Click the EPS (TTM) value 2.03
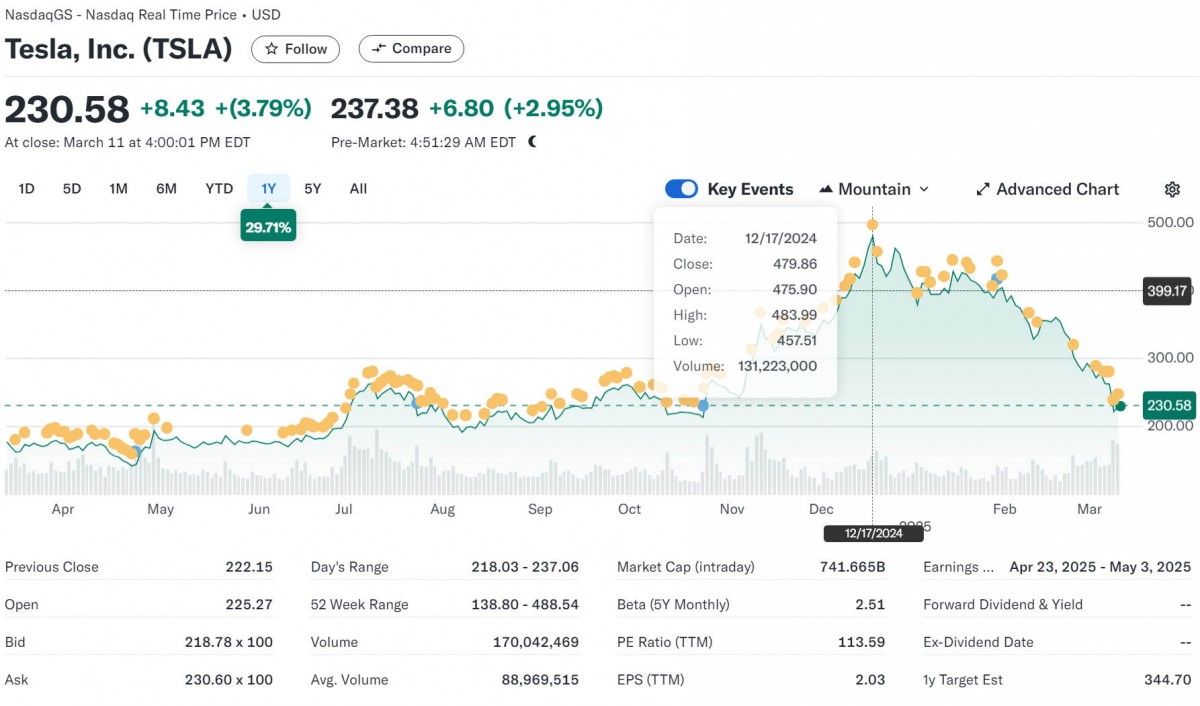 point(870,680)
